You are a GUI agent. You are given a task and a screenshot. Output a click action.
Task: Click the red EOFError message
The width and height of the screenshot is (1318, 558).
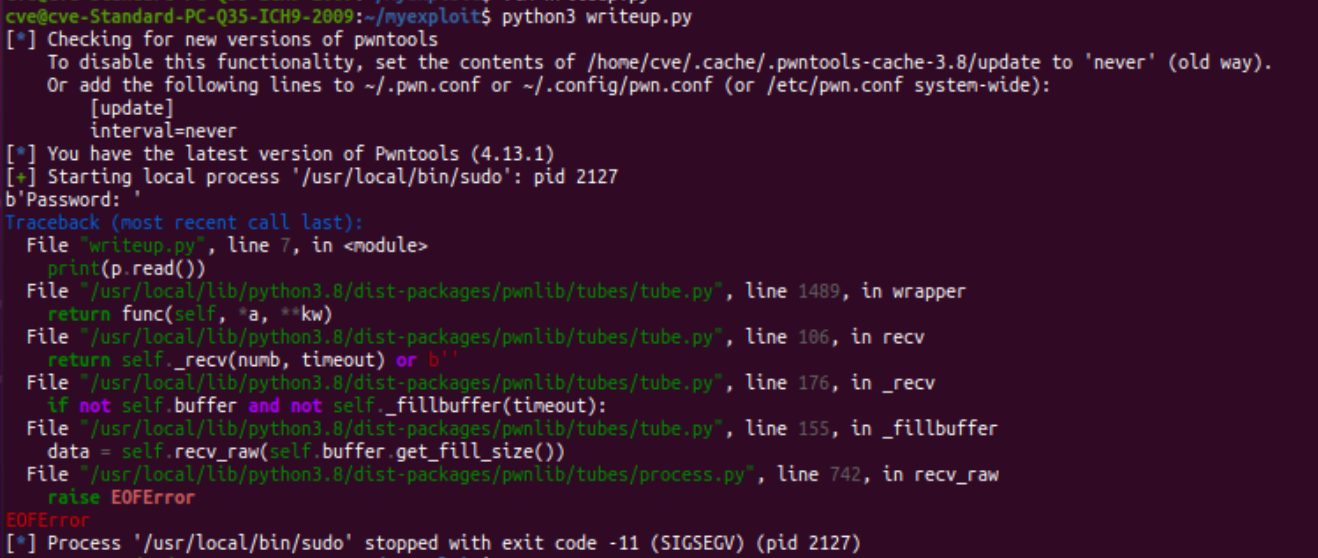click(x=47, y=520)
